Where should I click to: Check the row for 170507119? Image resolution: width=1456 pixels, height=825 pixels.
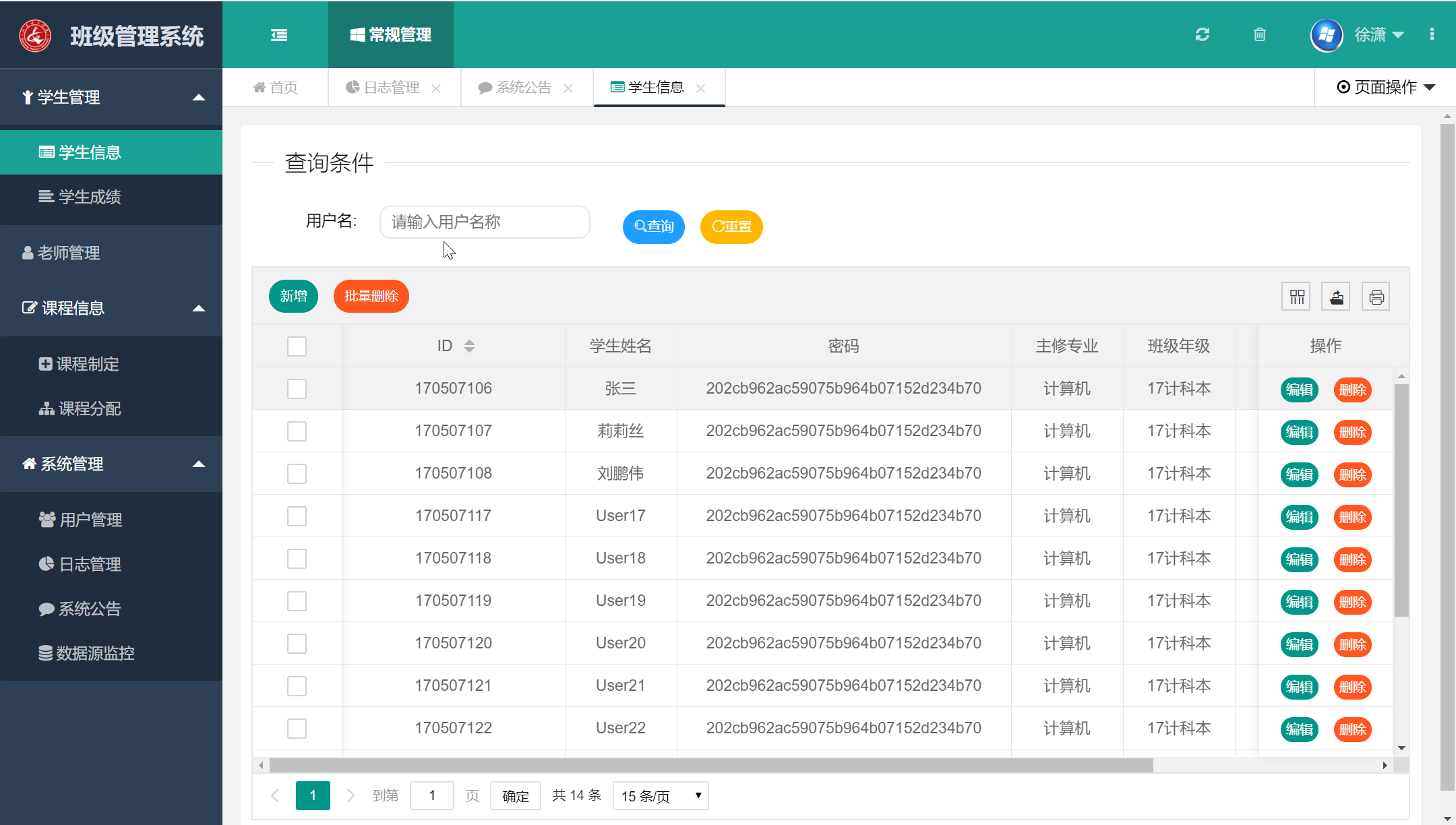click(297, 601)
